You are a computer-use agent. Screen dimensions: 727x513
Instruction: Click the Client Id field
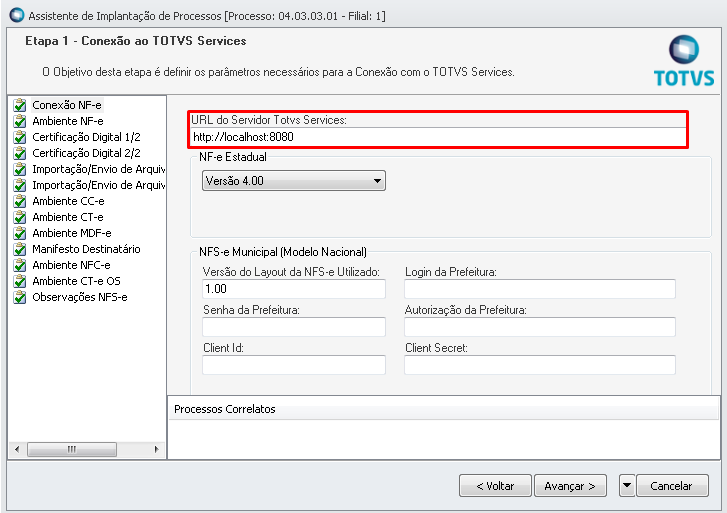click(293, 365)
